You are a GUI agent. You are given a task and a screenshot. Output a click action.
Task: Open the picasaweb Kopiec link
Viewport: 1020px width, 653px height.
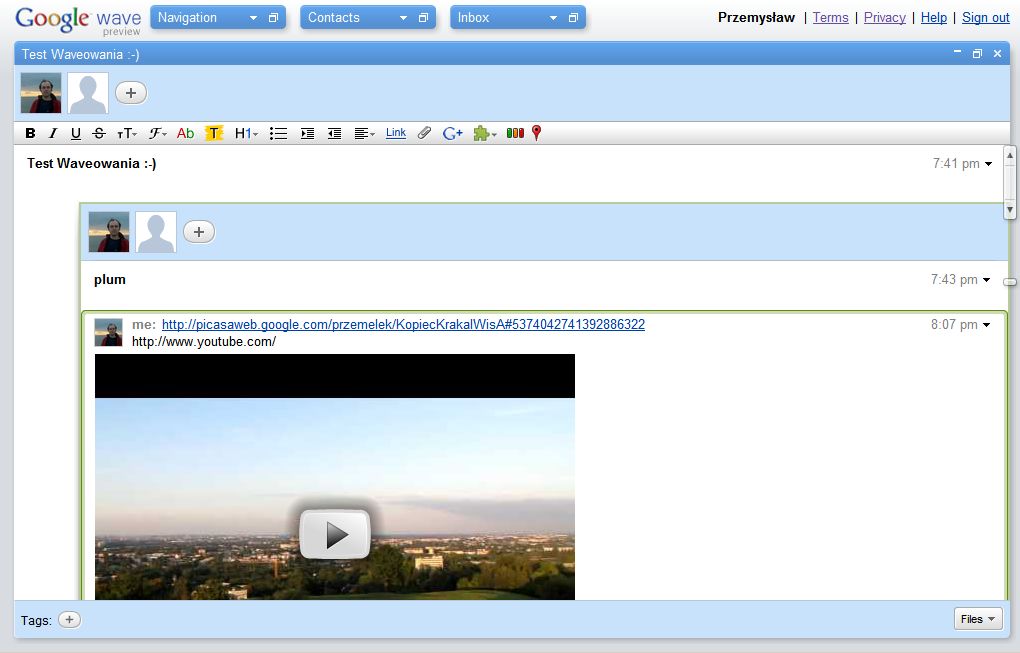[403, 324]
